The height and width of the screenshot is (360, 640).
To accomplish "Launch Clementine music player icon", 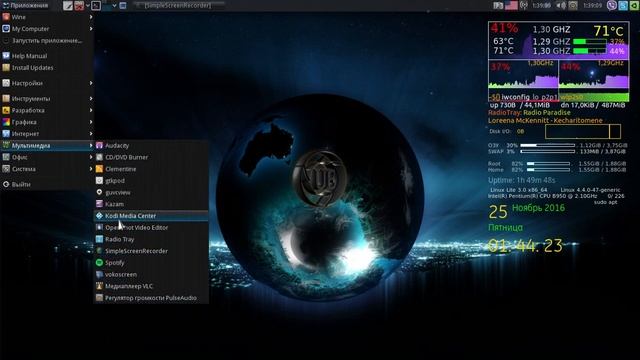I will [x=99, y=169].
